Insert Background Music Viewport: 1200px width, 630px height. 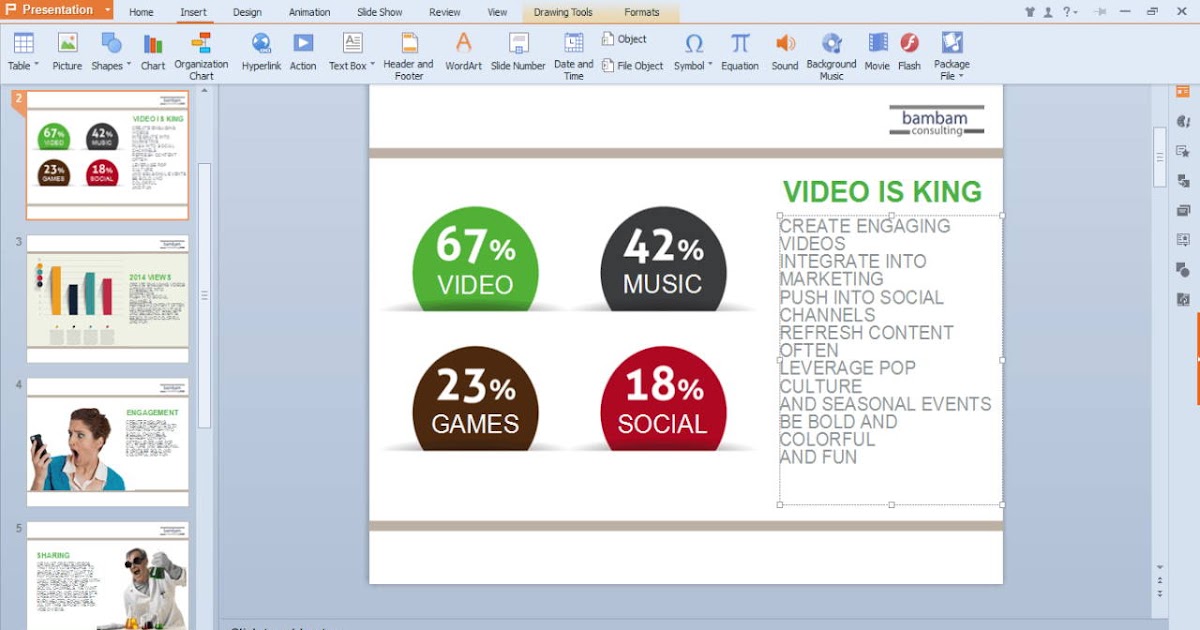pyautogui.click(x=832, y=52)
